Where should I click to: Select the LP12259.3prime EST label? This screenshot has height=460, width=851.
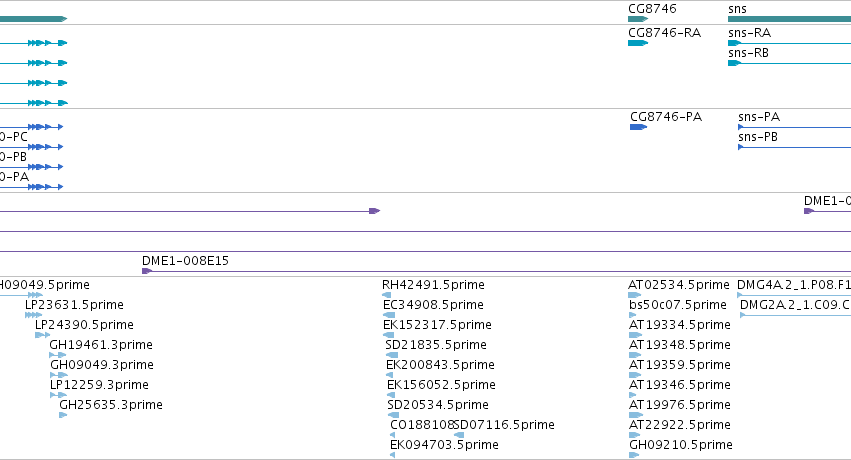[99, 385]
